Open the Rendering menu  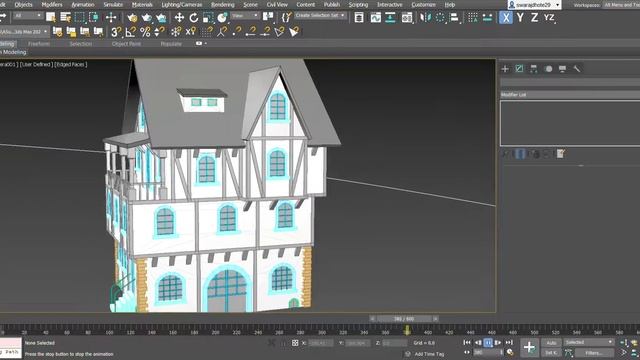[x=222, y=5]
